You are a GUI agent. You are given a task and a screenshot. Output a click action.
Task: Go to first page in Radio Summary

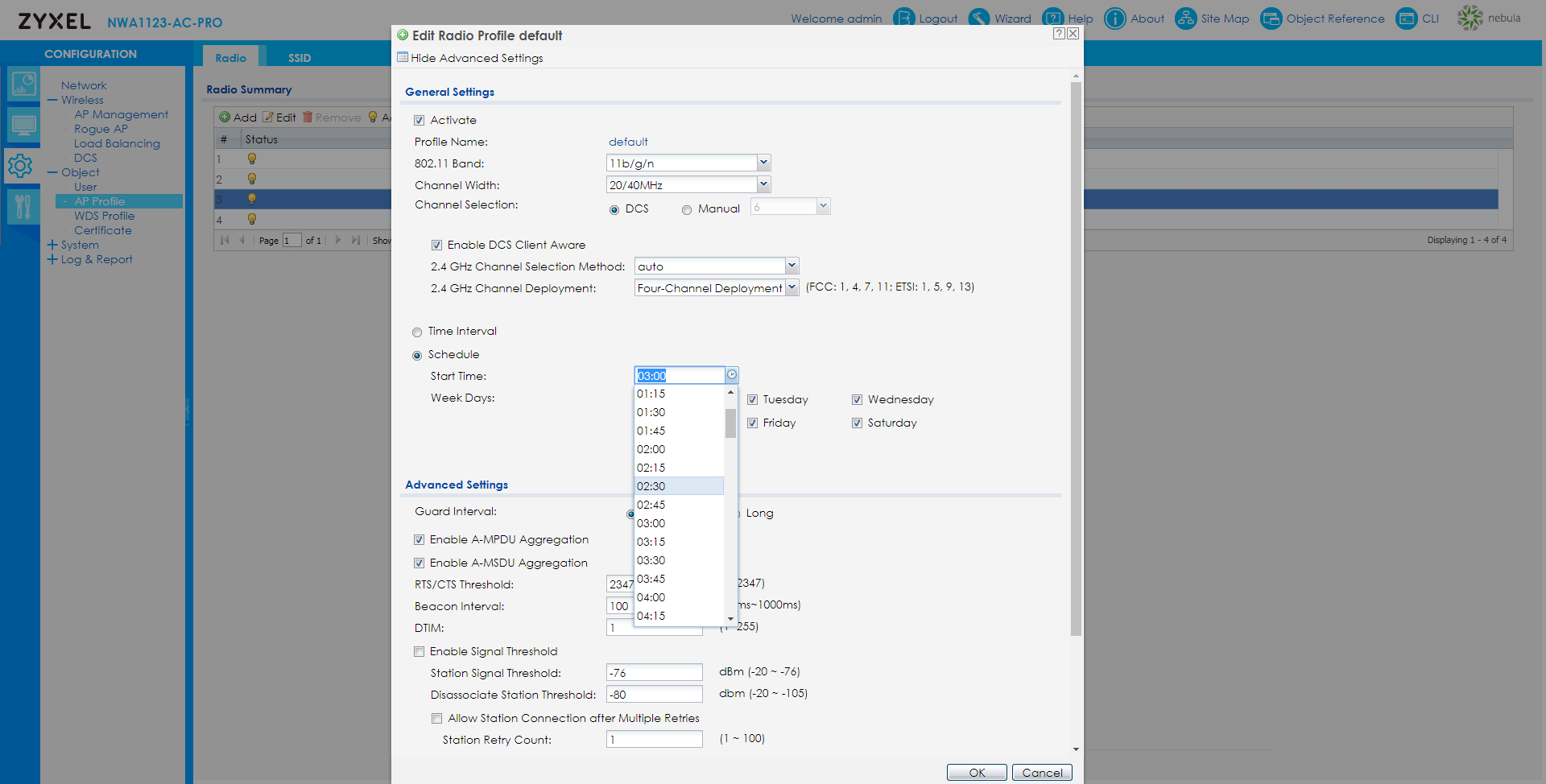[x=225, y=240]
